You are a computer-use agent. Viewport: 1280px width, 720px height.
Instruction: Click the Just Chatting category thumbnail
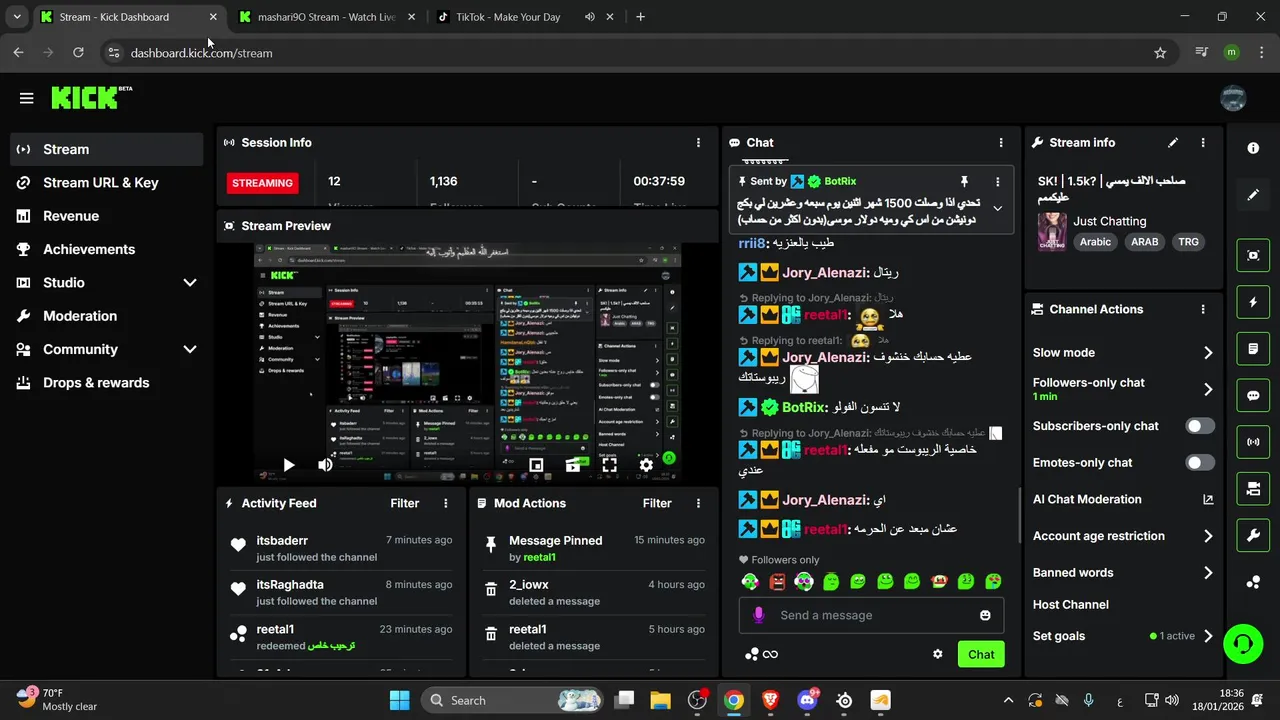(x=1051, y=231)
